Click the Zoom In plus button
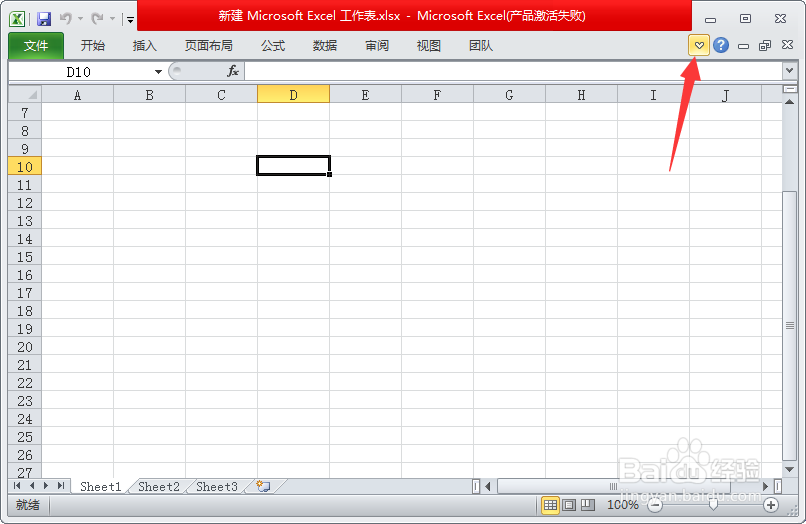The image size is (806, 524). click(771, 505)
